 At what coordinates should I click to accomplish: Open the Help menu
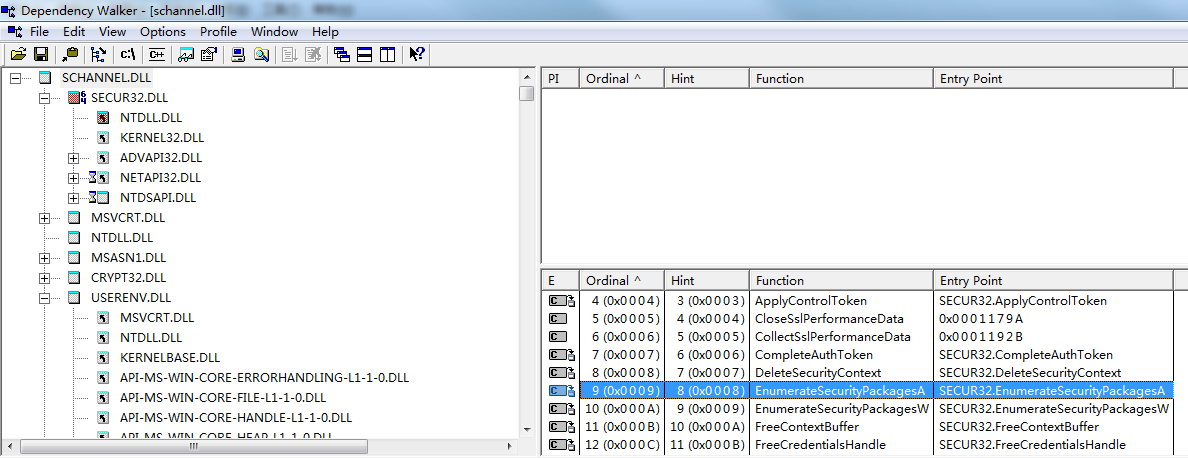[x=325, y=32]
